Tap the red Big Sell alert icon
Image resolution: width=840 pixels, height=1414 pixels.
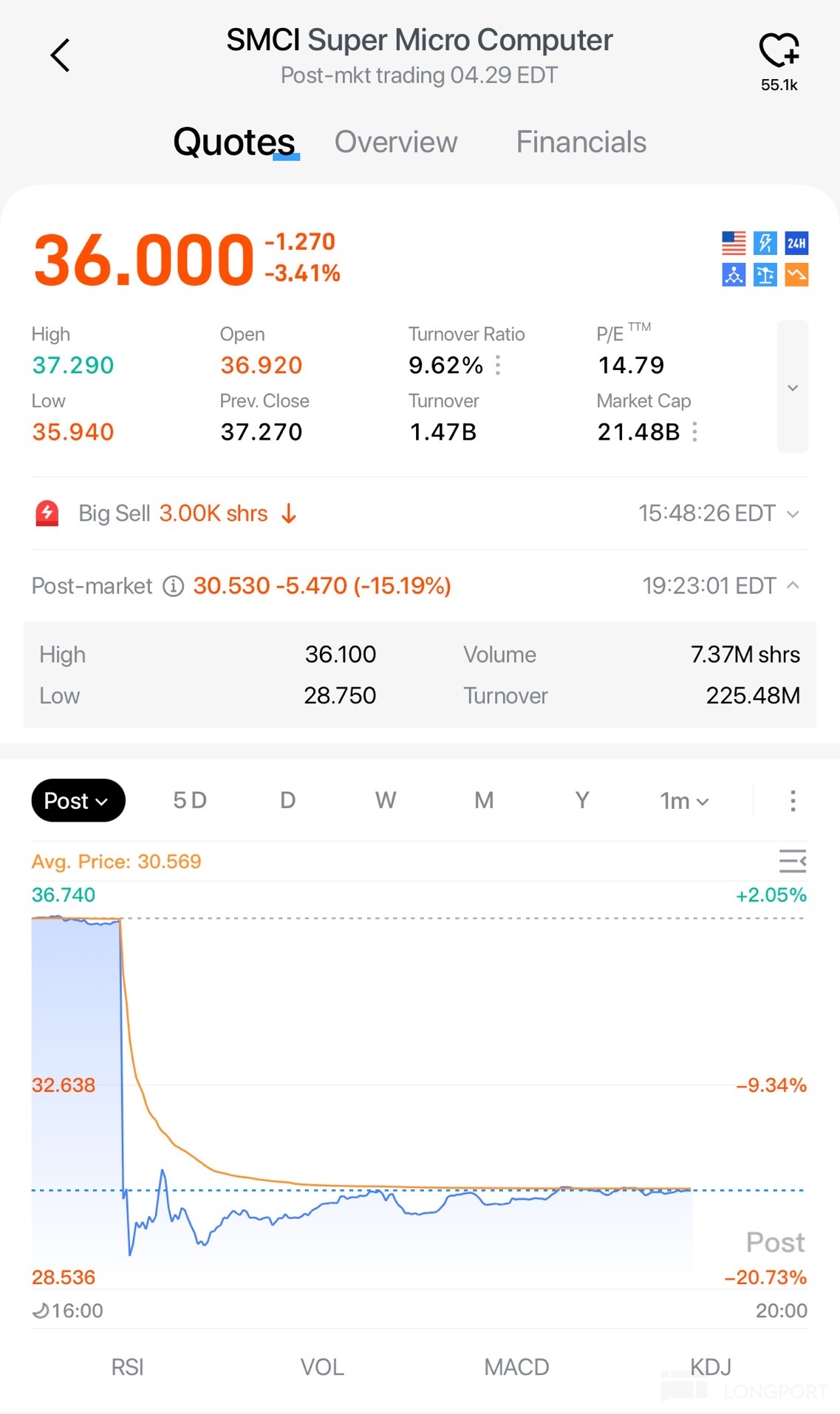pos(47,513)
